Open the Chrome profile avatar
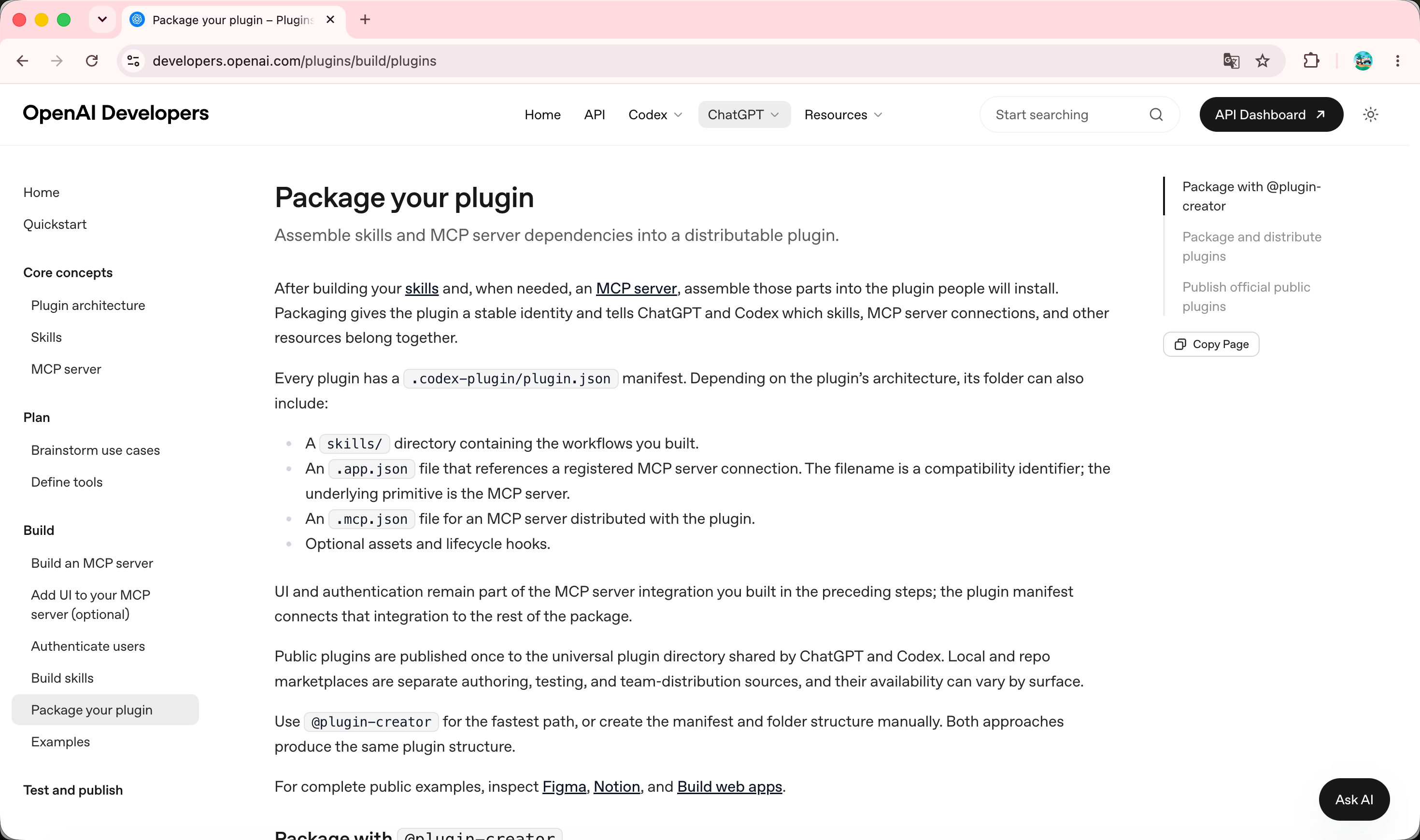The height and width of the screenshot is (840, 1420). (1363, 60)
